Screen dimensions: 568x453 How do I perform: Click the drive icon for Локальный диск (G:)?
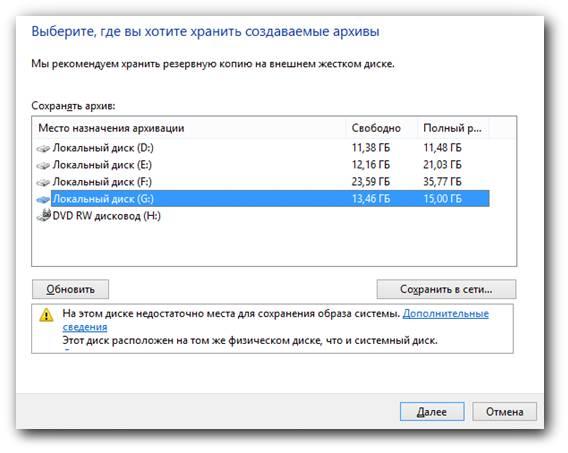pyautogui.click(x=43, y=200)
